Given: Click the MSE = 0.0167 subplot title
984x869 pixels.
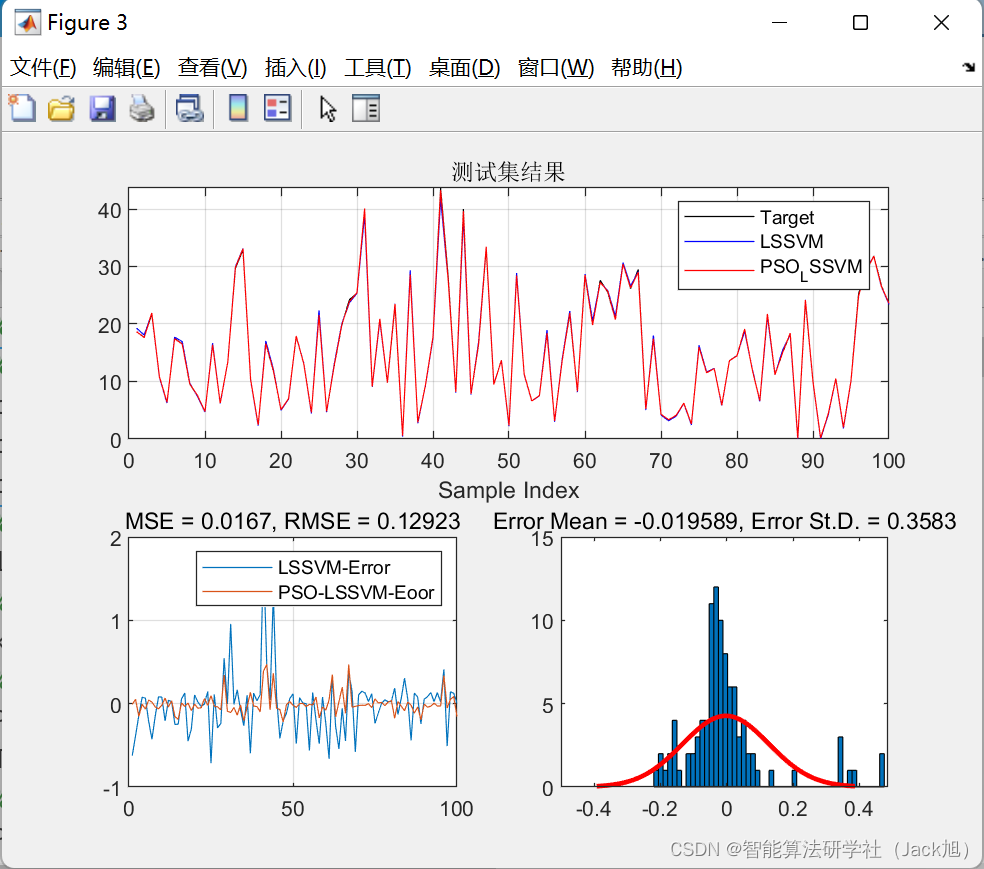Looking at the screenshot, I should coord(292,521).
